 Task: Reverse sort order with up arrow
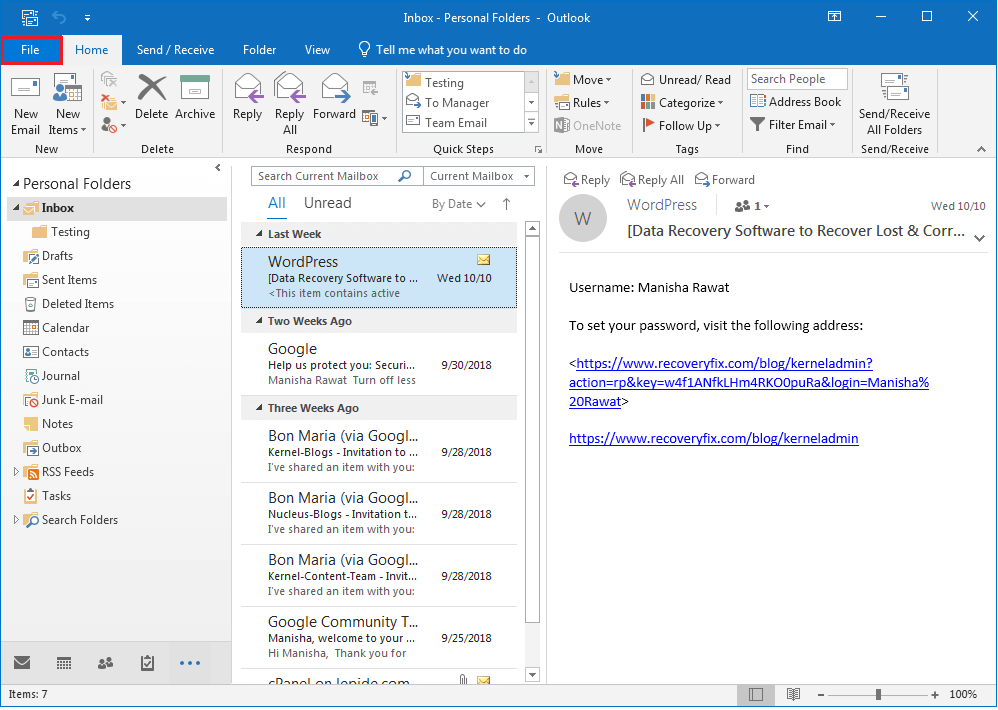(x=507, y=204)
